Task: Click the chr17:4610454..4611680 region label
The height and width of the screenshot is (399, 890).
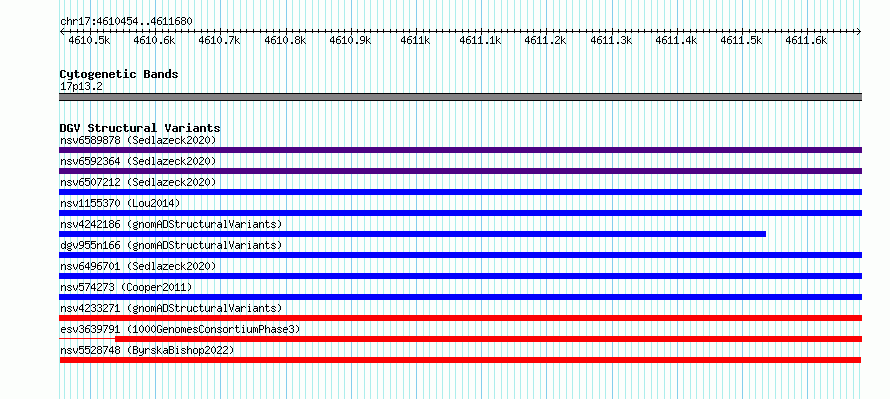Action: (x=126, y=22)
